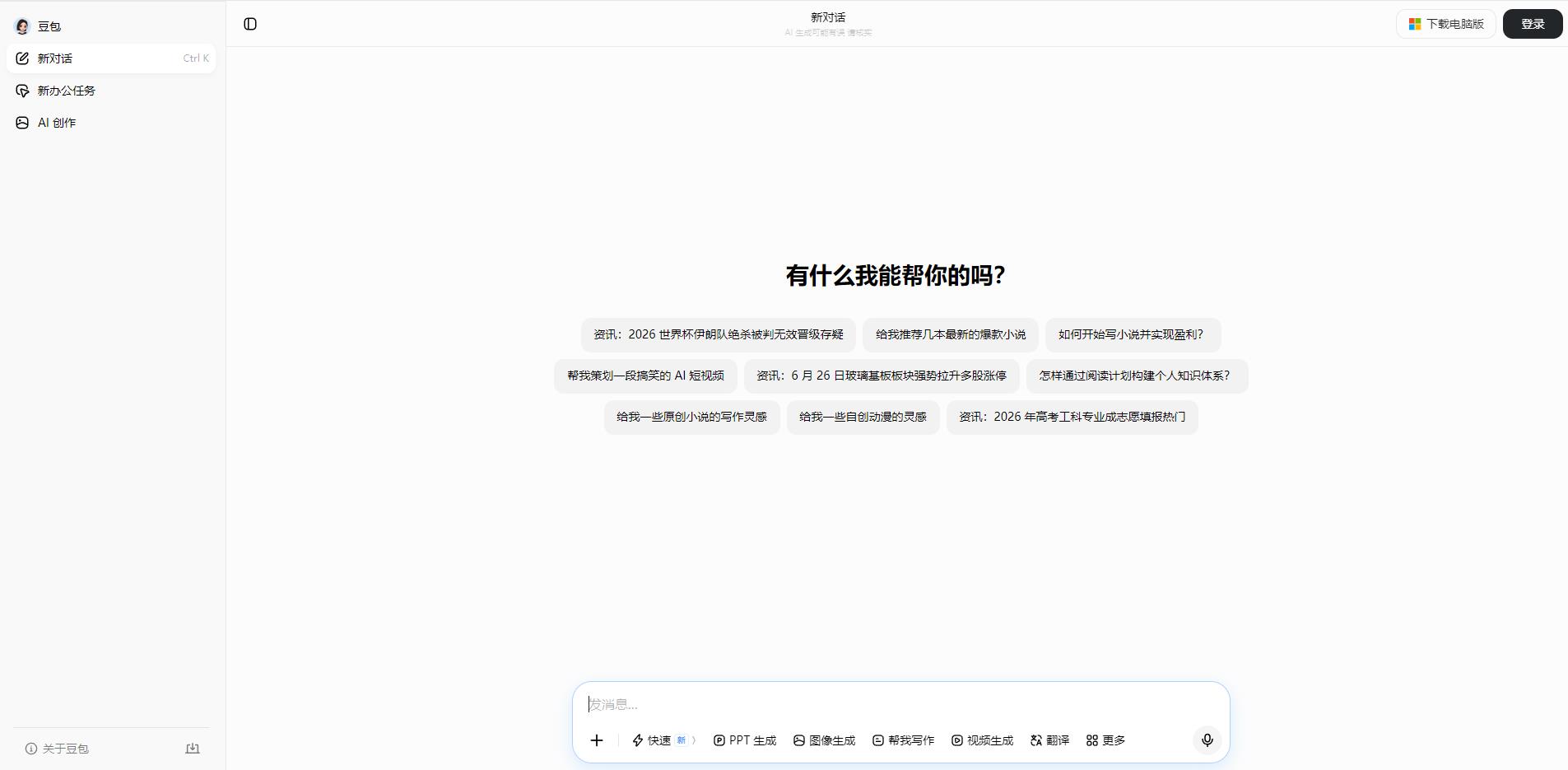Image resolution: width=1568 pixels, height=770 pixels.
Task: Open the 快速 mode selector
Action: coord(663,740)
